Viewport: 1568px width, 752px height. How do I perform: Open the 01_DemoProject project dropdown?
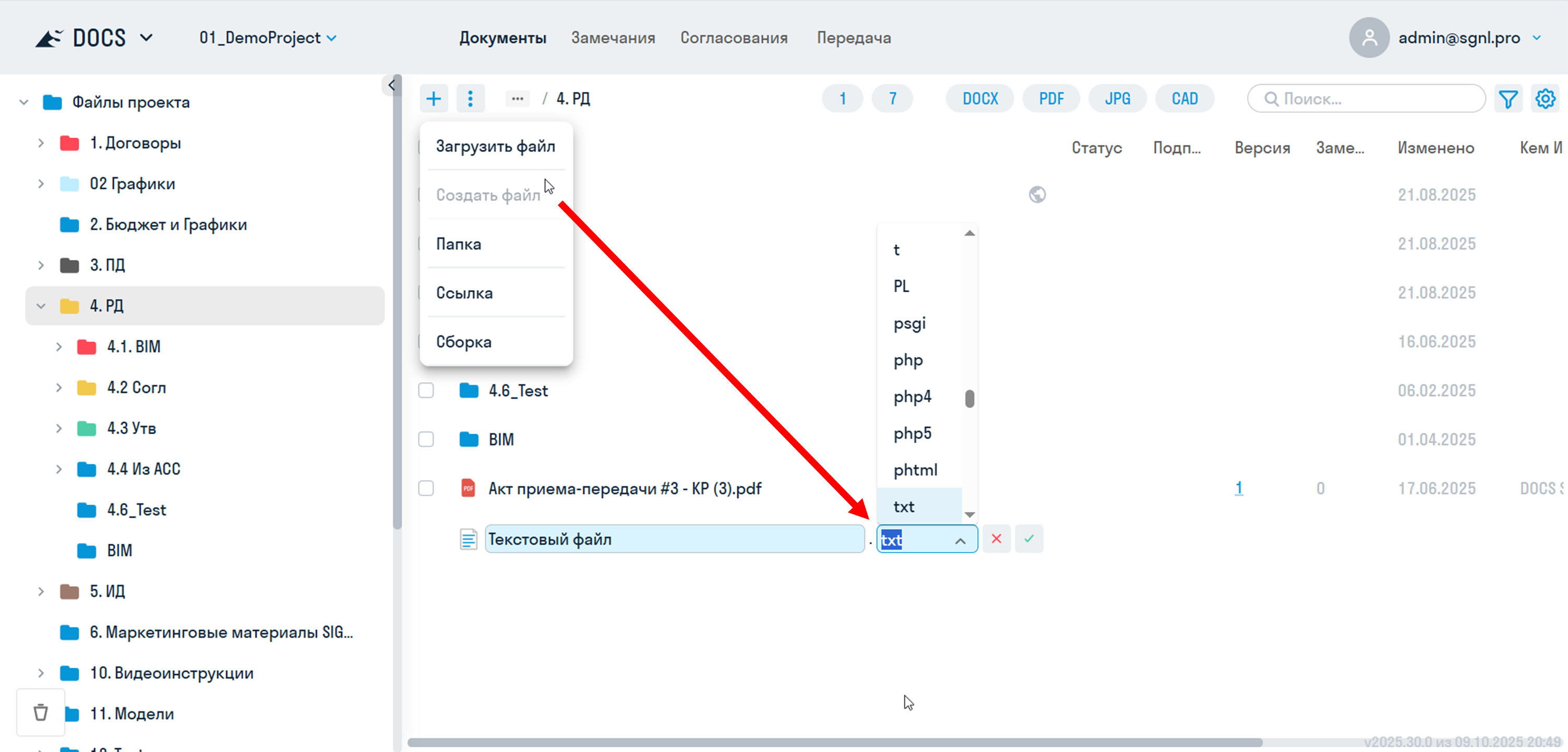click(268, 38)
